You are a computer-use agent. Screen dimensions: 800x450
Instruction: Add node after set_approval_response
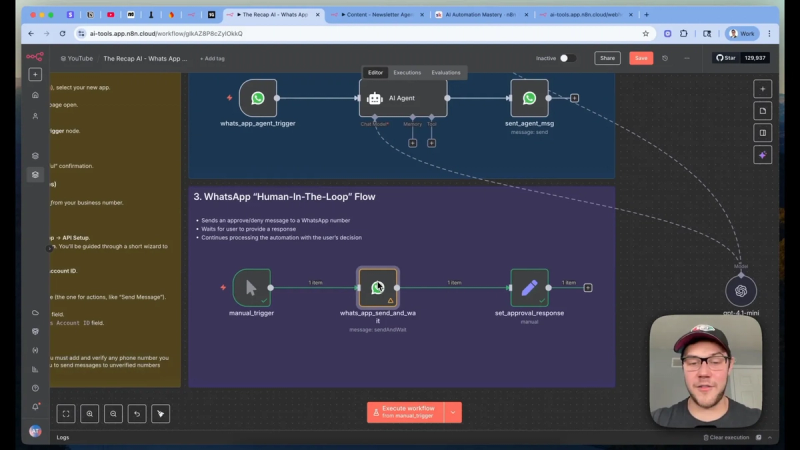588,288
